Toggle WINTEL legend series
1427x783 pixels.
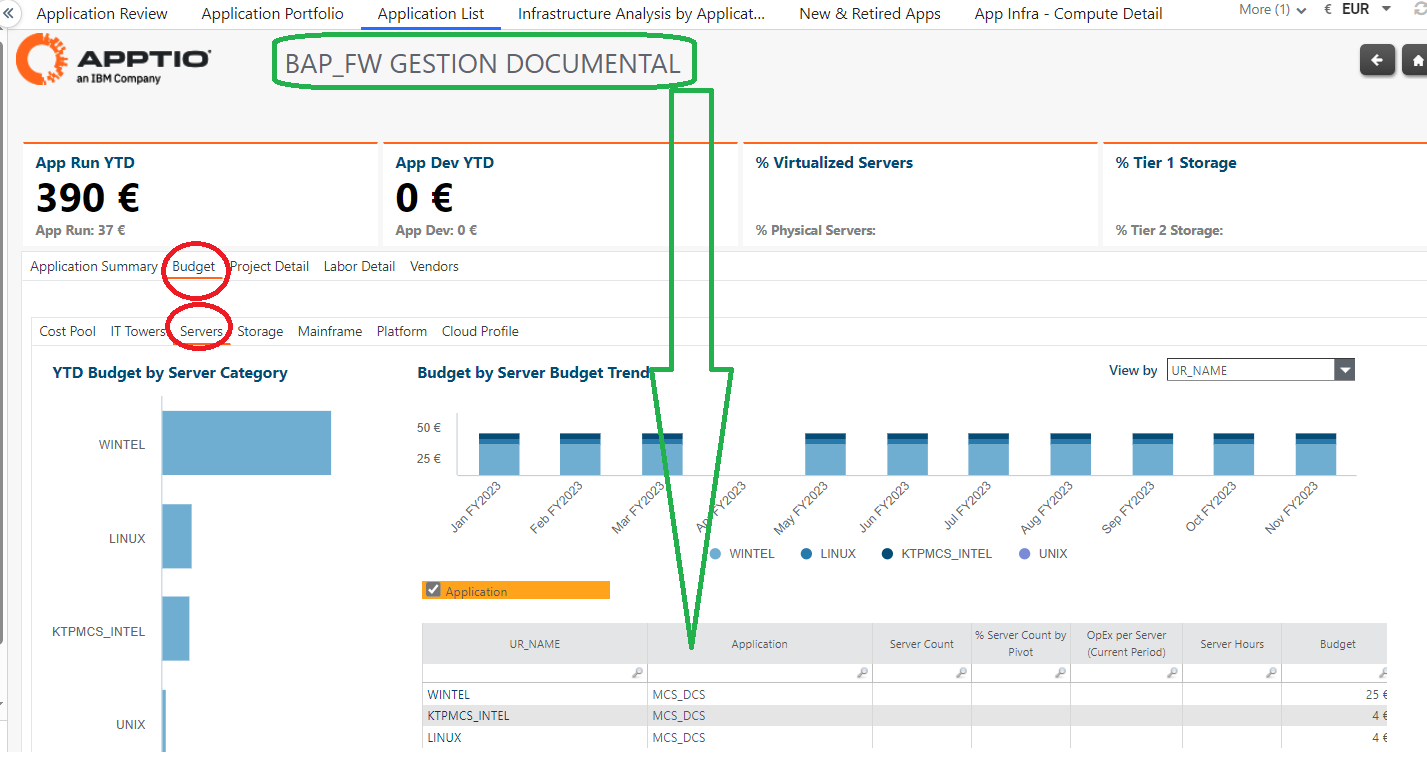(x=741, y=553)
